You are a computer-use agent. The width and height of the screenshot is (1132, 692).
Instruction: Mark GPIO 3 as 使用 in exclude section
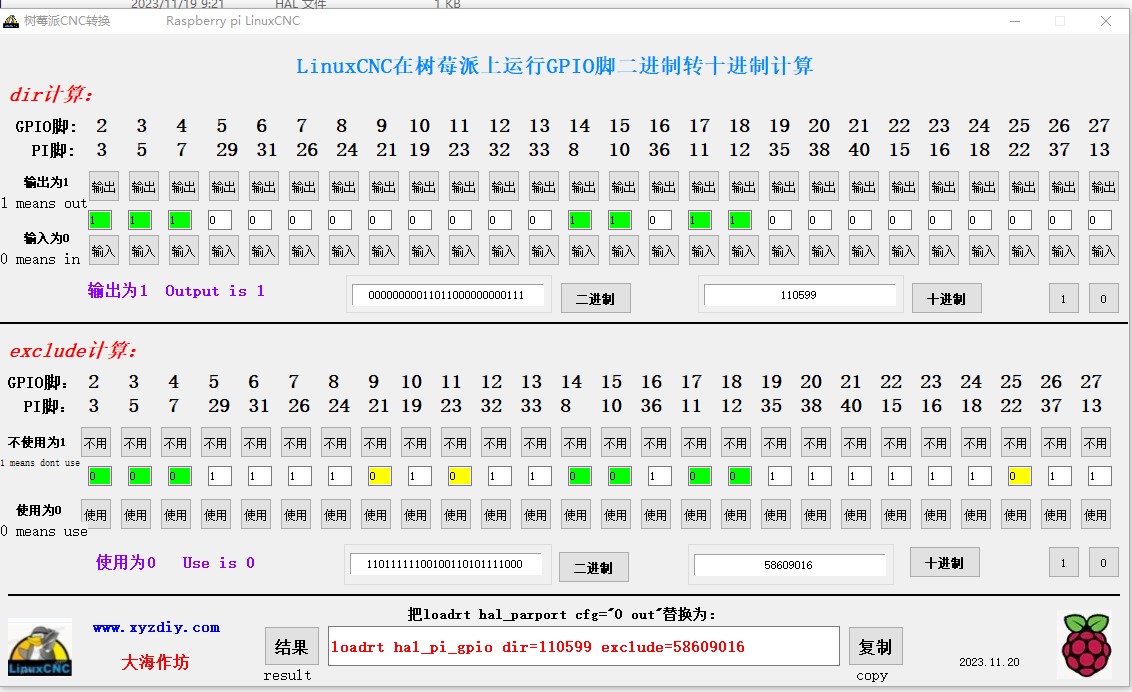135,514
